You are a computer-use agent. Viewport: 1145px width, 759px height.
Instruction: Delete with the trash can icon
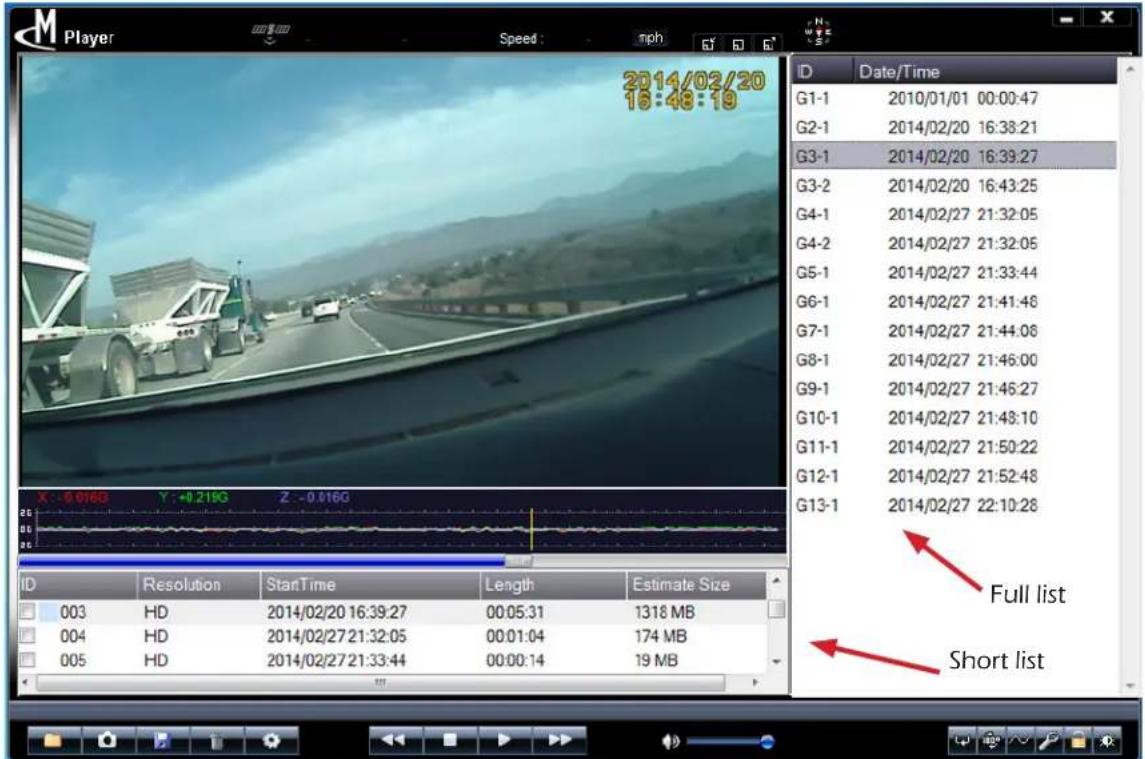click(x=216, y=741)
